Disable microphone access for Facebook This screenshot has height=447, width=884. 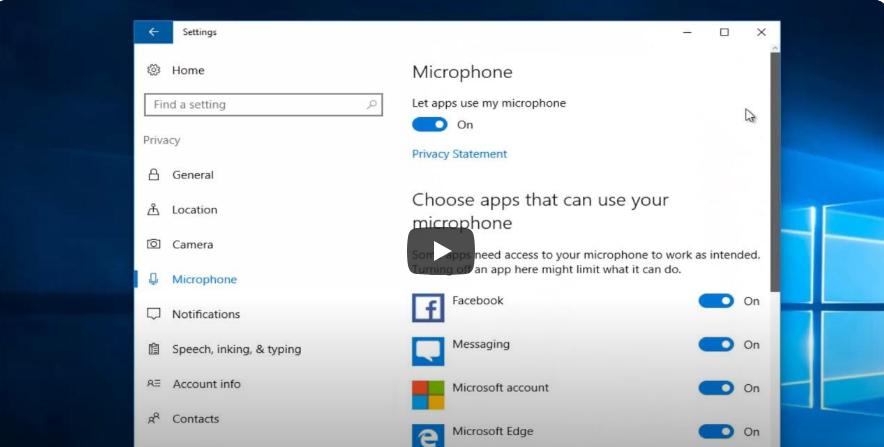(x=716, y=301)
